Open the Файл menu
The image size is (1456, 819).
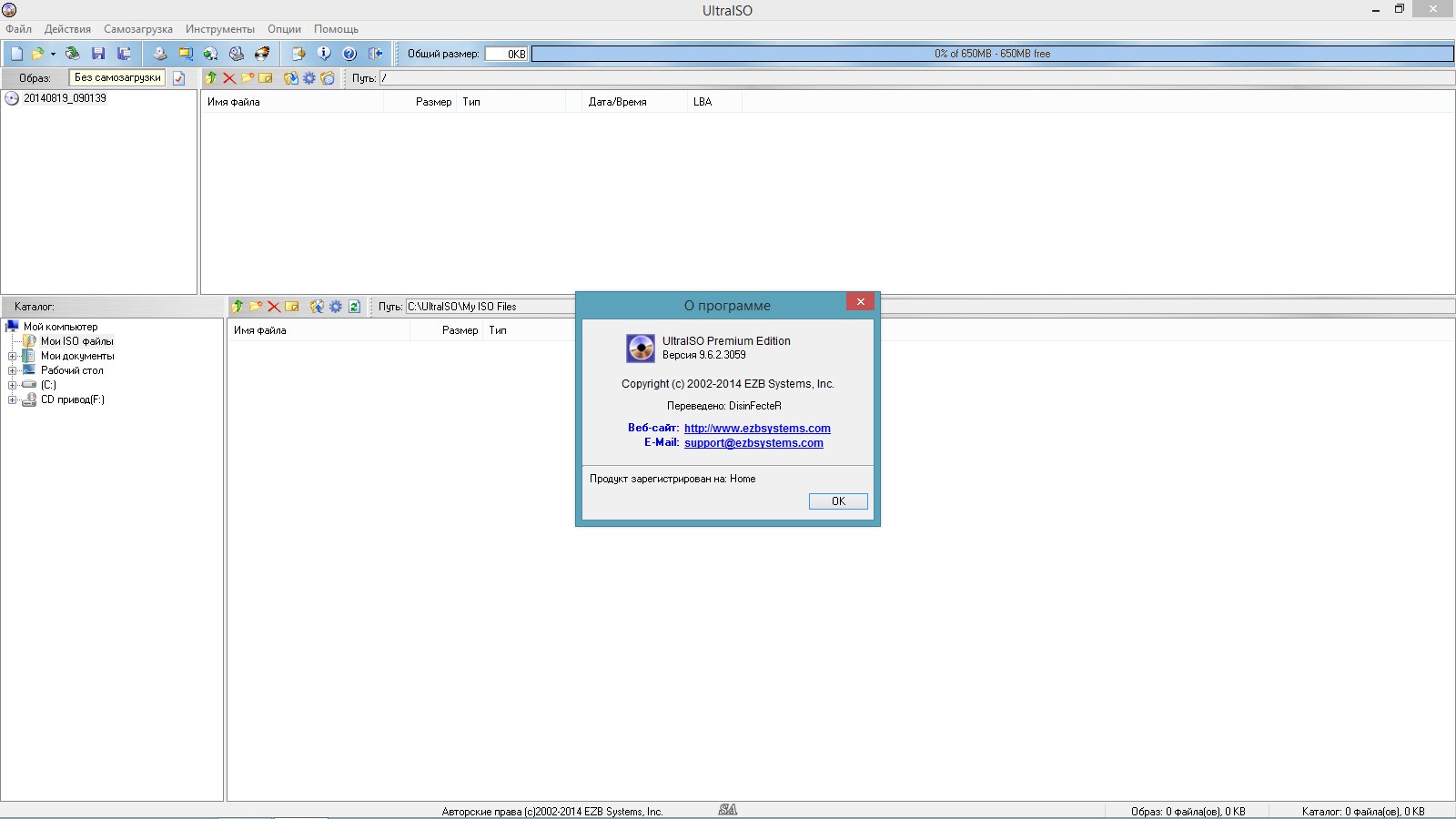coord(18,29)
